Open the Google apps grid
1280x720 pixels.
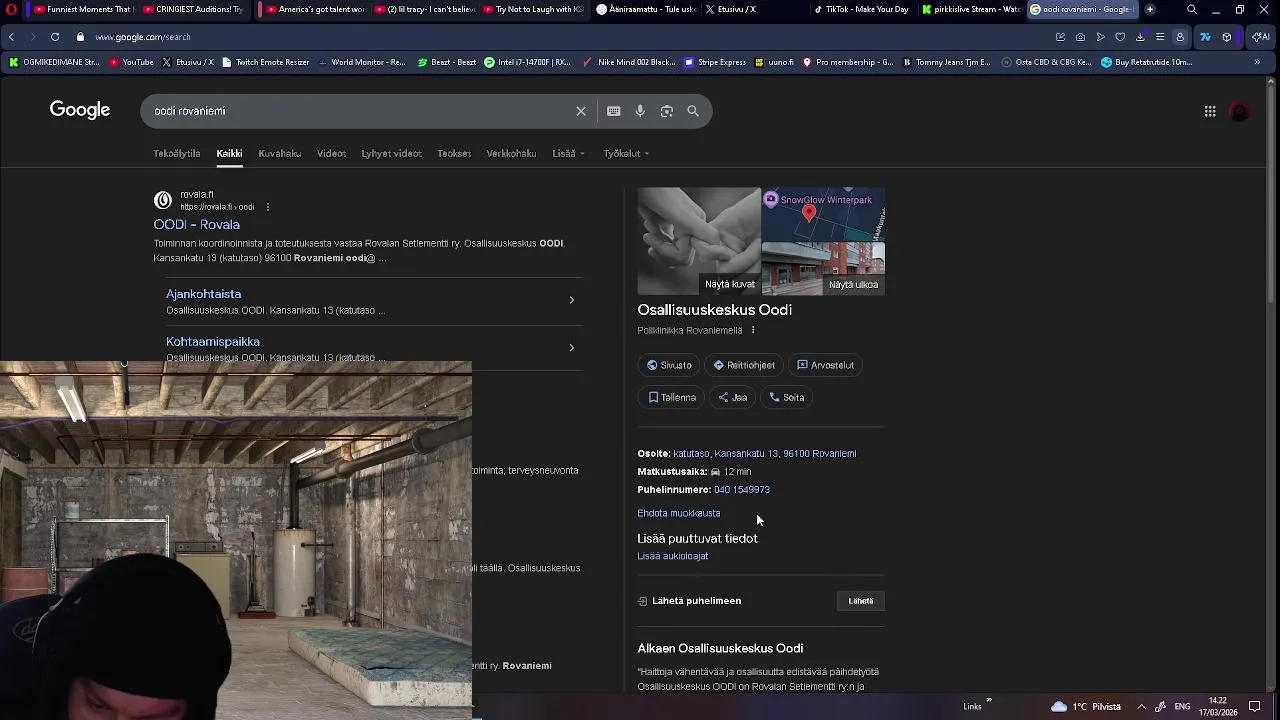(1210, 111)
